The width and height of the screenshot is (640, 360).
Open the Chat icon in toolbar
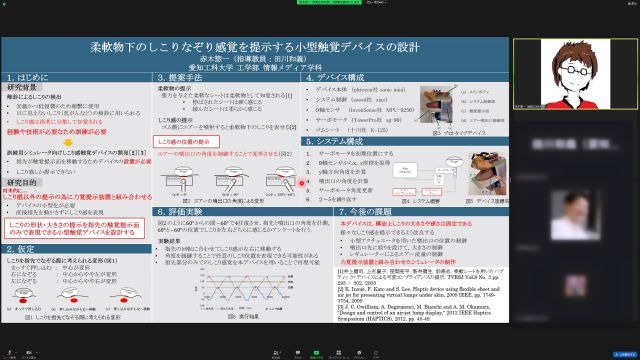pyautogui.click(x=298, y=353)
